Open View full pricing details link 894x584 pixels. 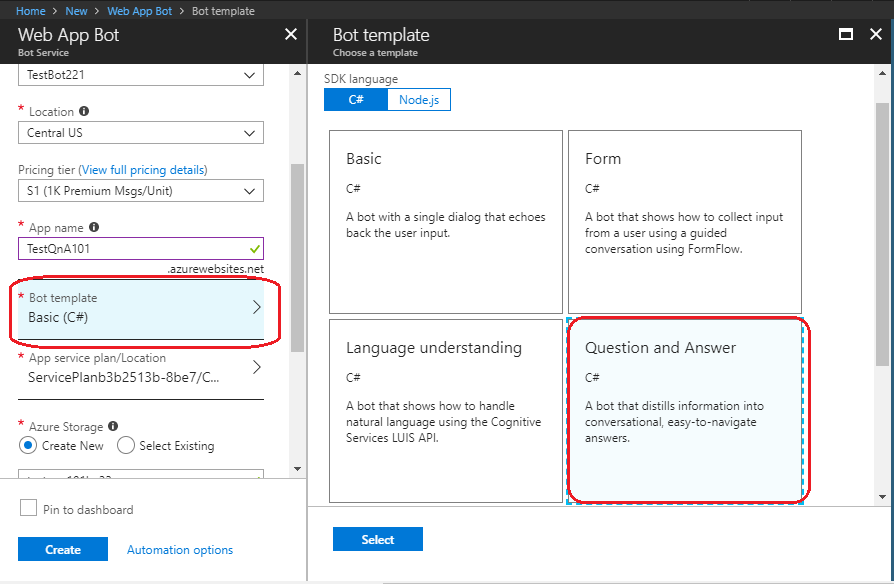tap(143, 170)
